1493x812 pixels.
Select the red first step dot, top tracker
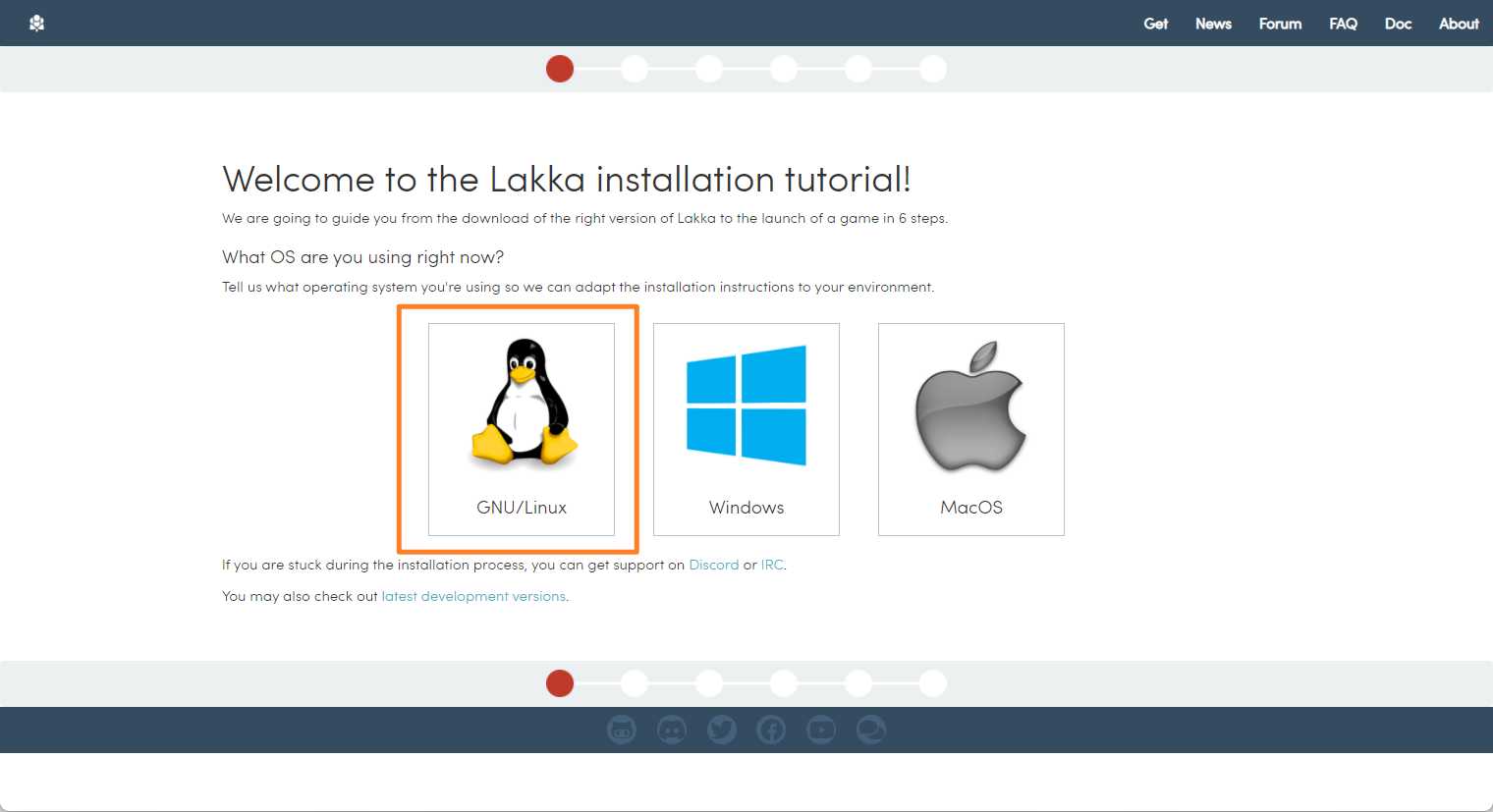click(560, 69)
